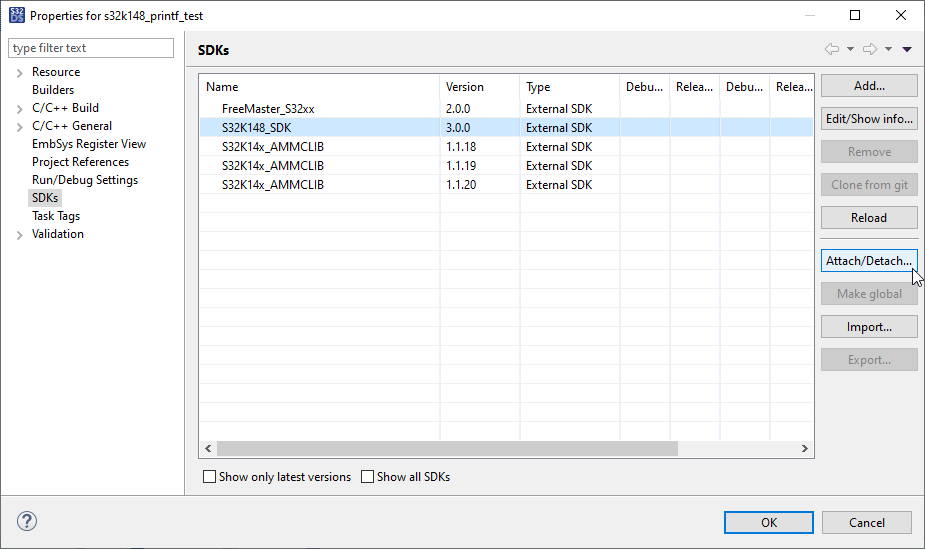
Task: Sort by the Name column header
Action: point(319,87)
